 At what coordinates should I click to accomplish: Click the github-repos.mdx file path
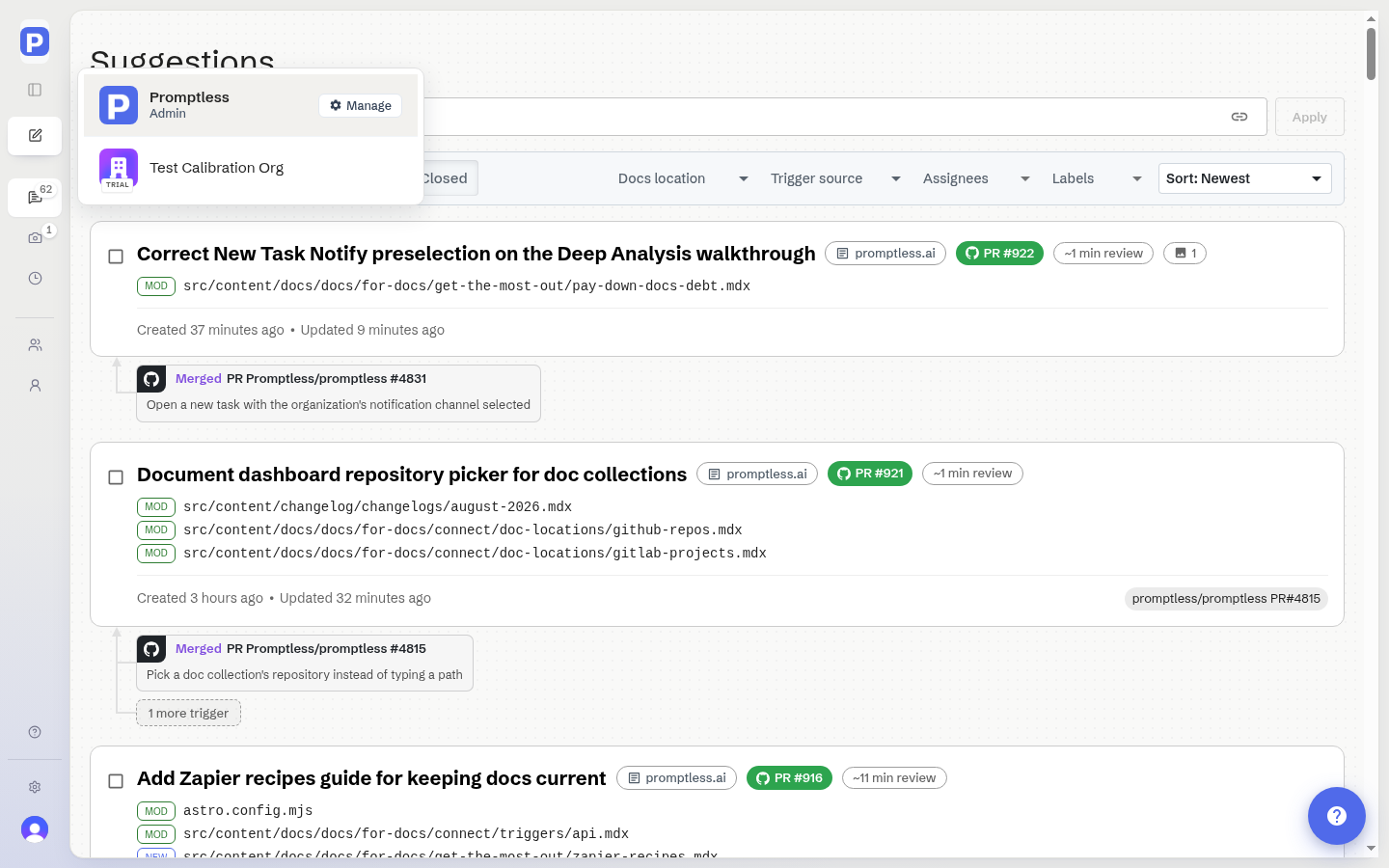tap(463, 530)
